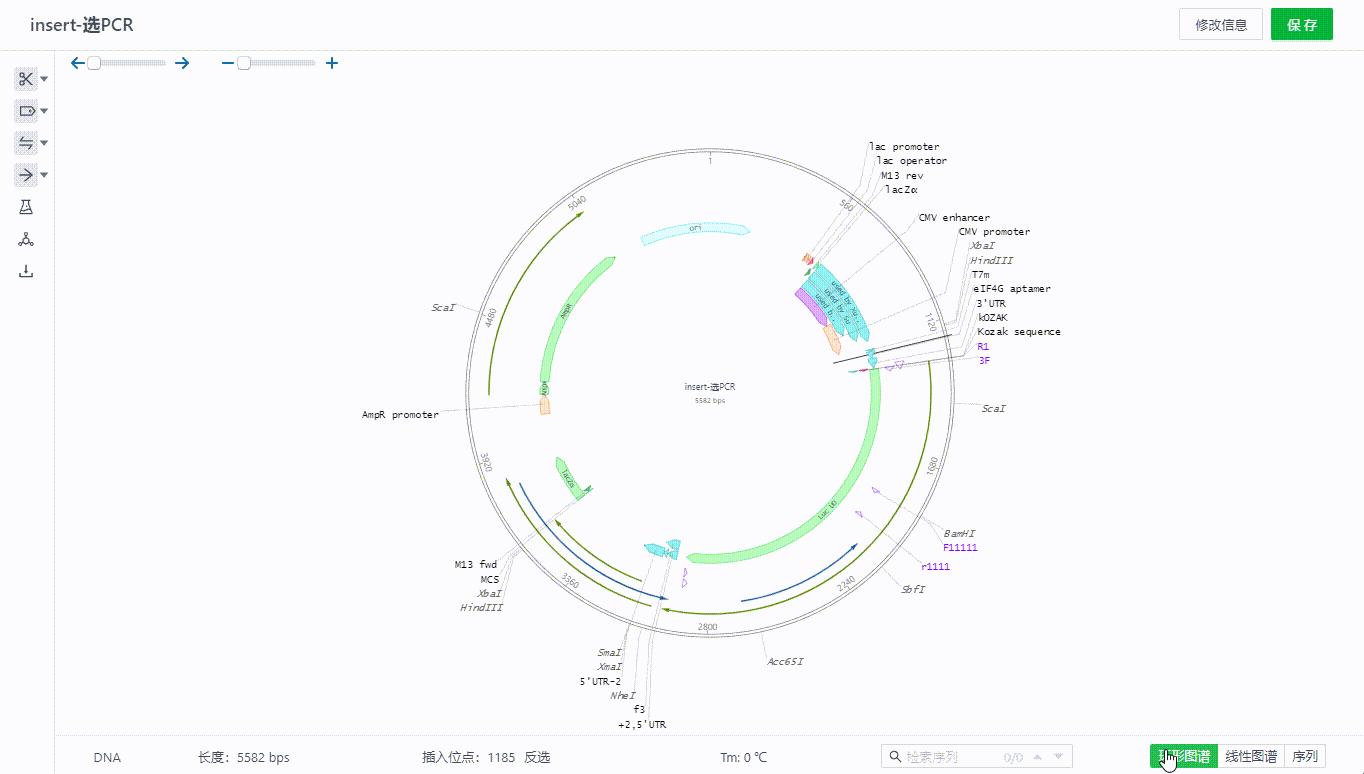This screenshot has height=774, width=1364.
Task: Rotate map using the left arrow
Action: point(78,63)
